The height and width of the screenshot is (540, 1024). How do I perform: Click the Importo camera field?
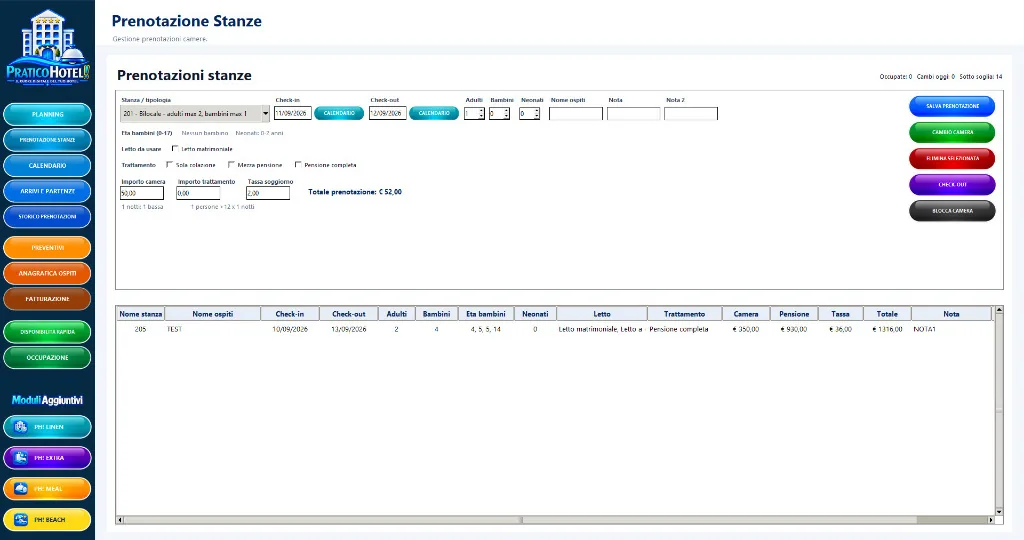click(142, 193)
